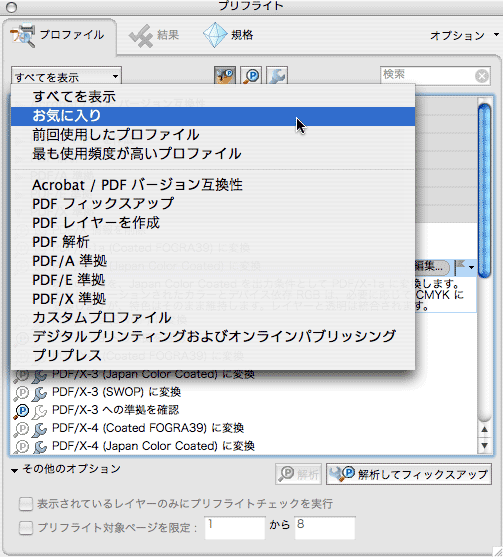Enable プリフライト対象ページを限定 checkbox
The height and width of the screenshot is (557, 503).
click(x=26, y=528)
